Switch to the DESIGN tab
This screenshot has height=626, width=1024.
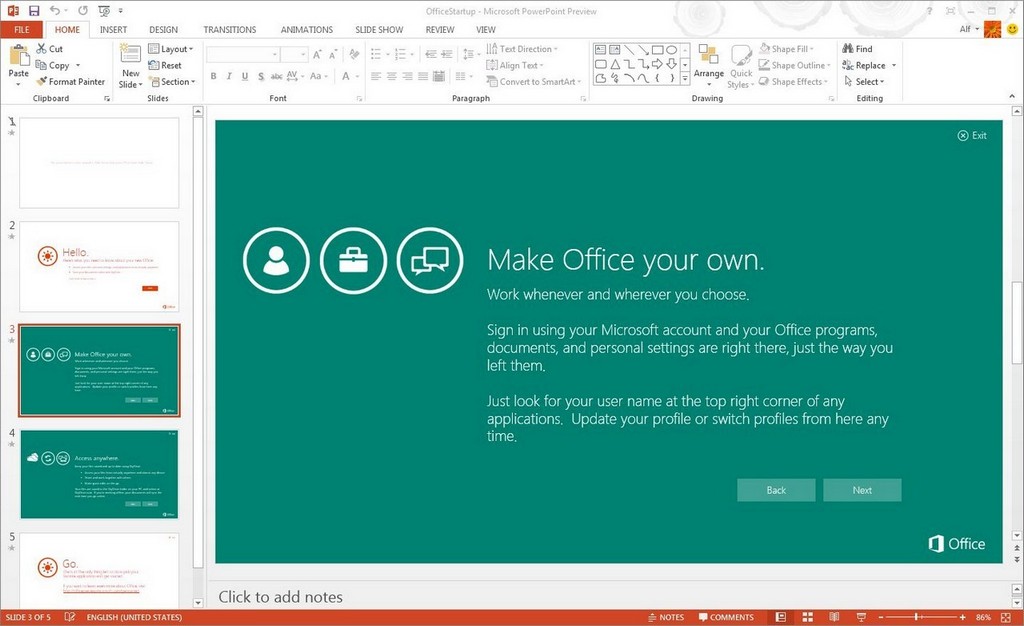(x=163, y=29)
